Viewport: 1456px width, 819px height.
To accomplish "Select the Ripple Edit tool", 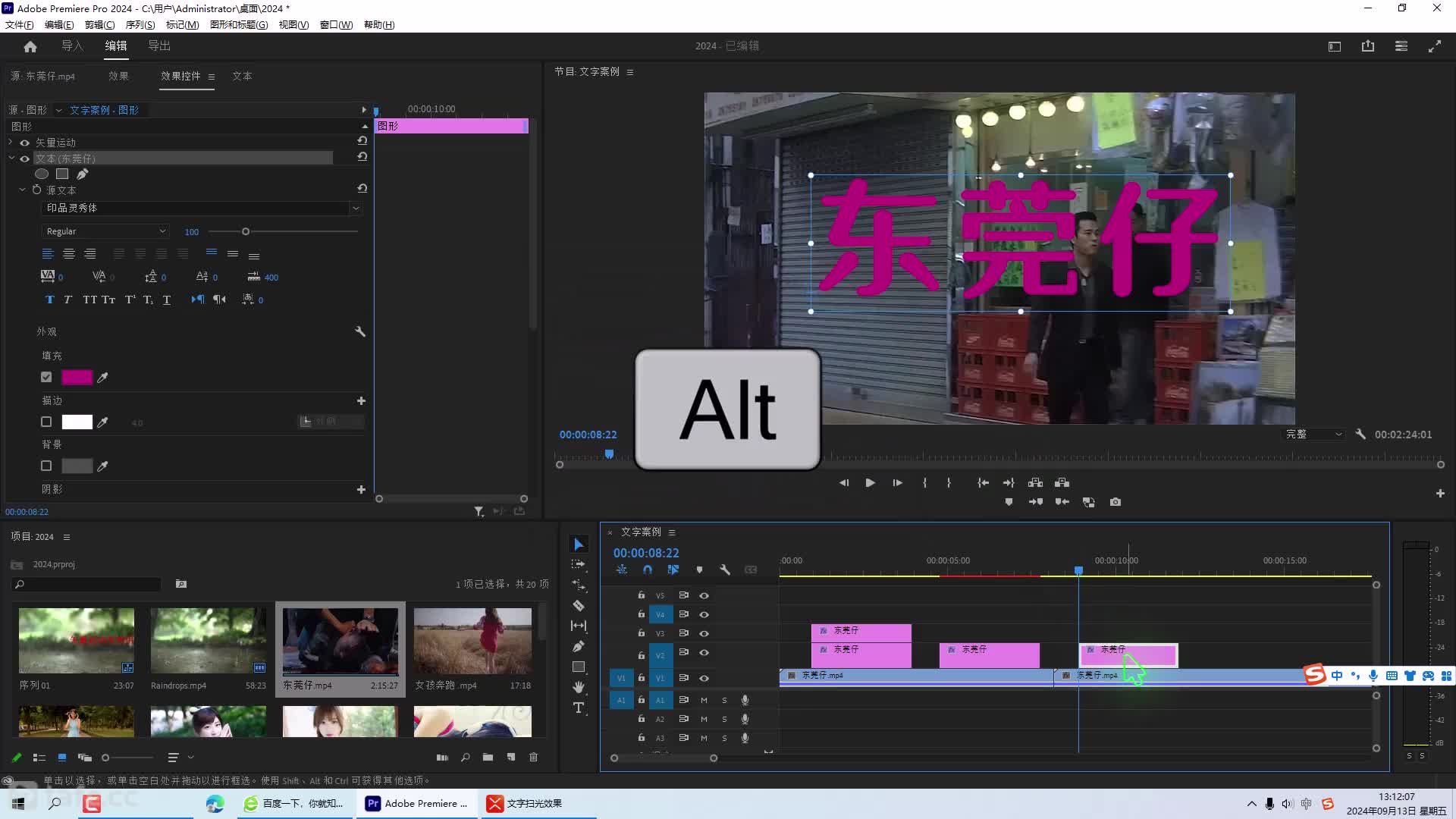I will [579, 585].
